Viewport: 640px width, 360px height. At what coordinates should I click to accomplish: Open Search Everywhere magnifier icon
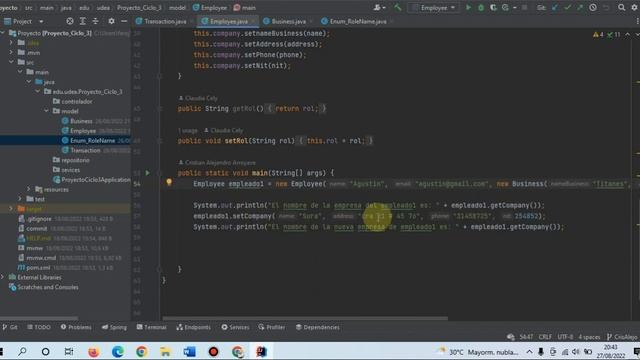point(621,7)
